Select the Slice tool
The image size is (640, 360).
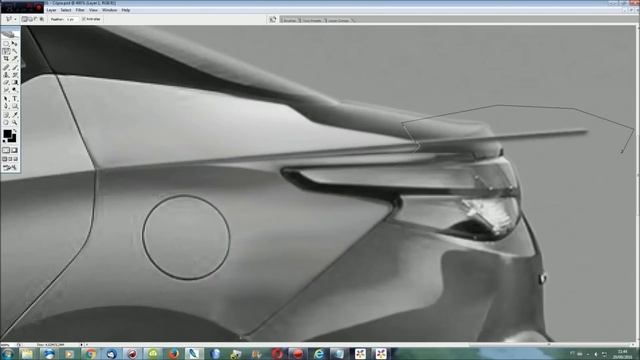tap(15, 58)
